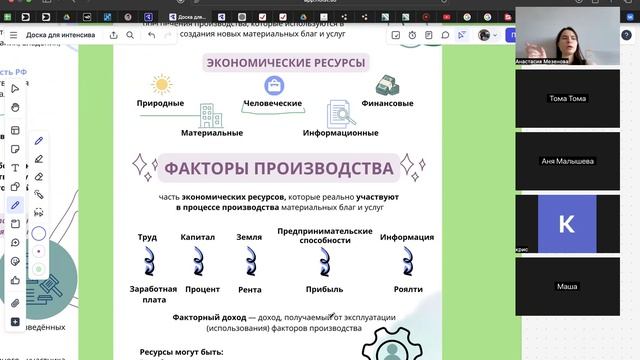This screenshot has width=640, height=360.
Task: Select Аня Малышева participant tile
Action: pos(567,161)
